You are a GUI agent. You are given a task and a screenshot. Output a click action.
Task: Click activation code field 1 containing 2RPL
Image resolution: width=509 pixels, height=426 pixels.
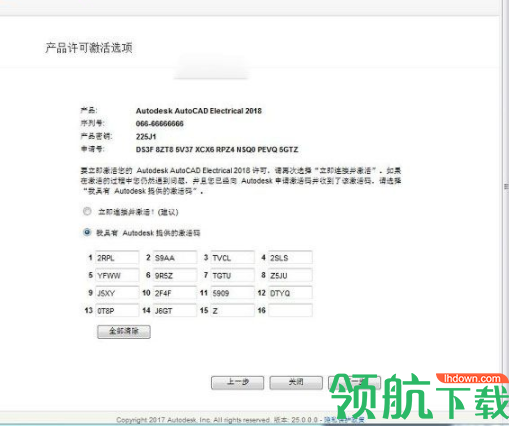point(117,258)
